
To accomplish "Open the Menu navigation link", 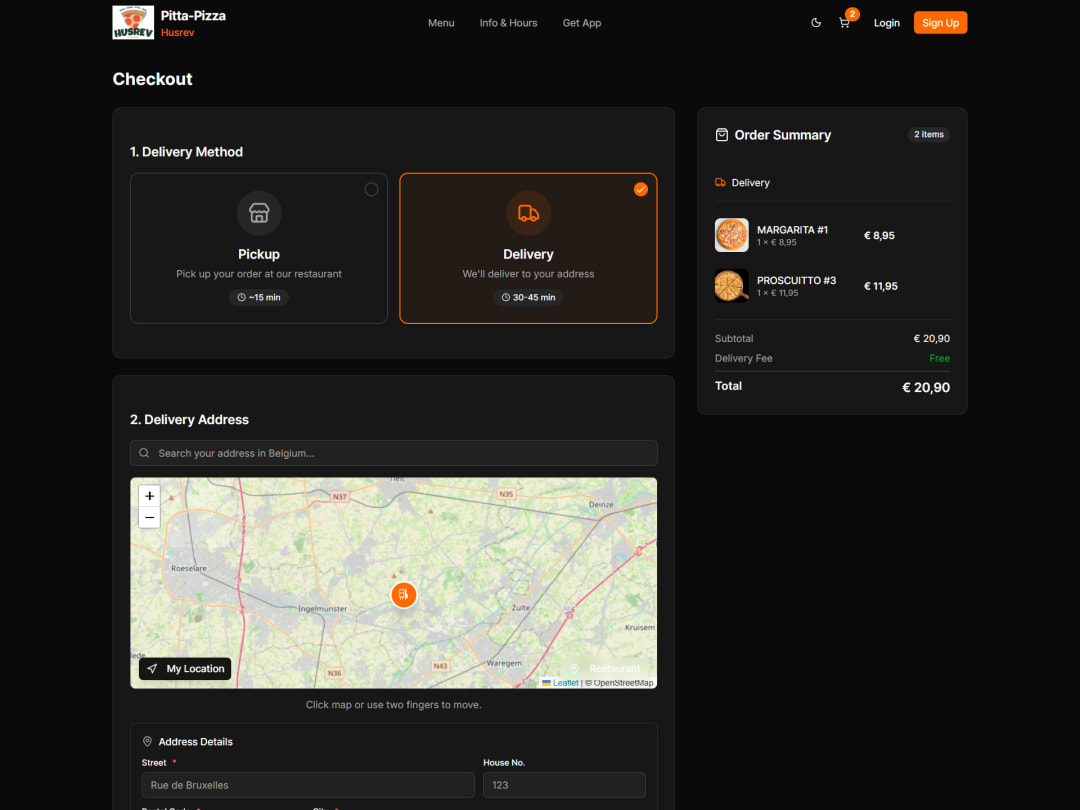I will [x=441, y=23].
